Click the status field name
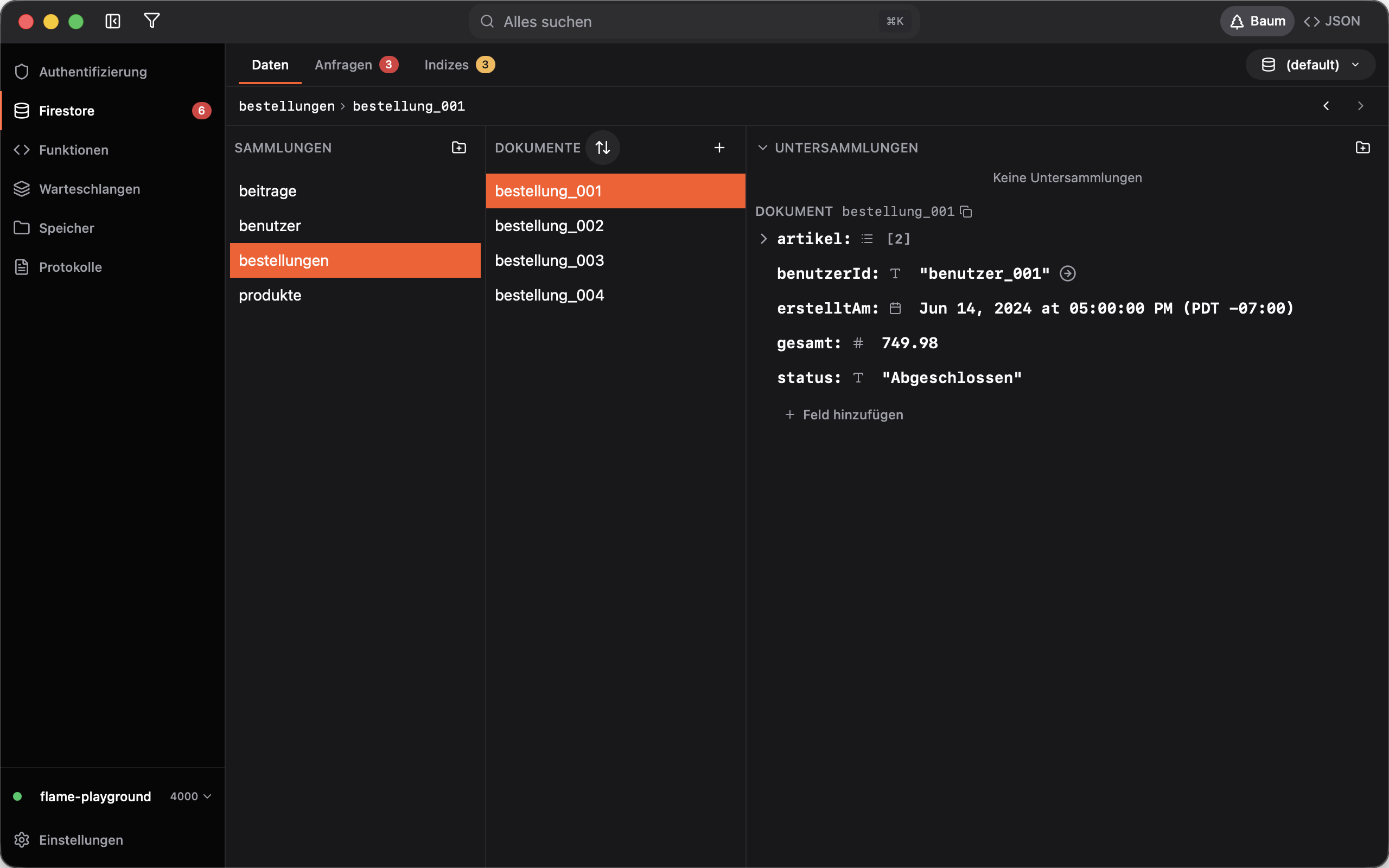This screenshot has height=868, width=1389. 809,378
